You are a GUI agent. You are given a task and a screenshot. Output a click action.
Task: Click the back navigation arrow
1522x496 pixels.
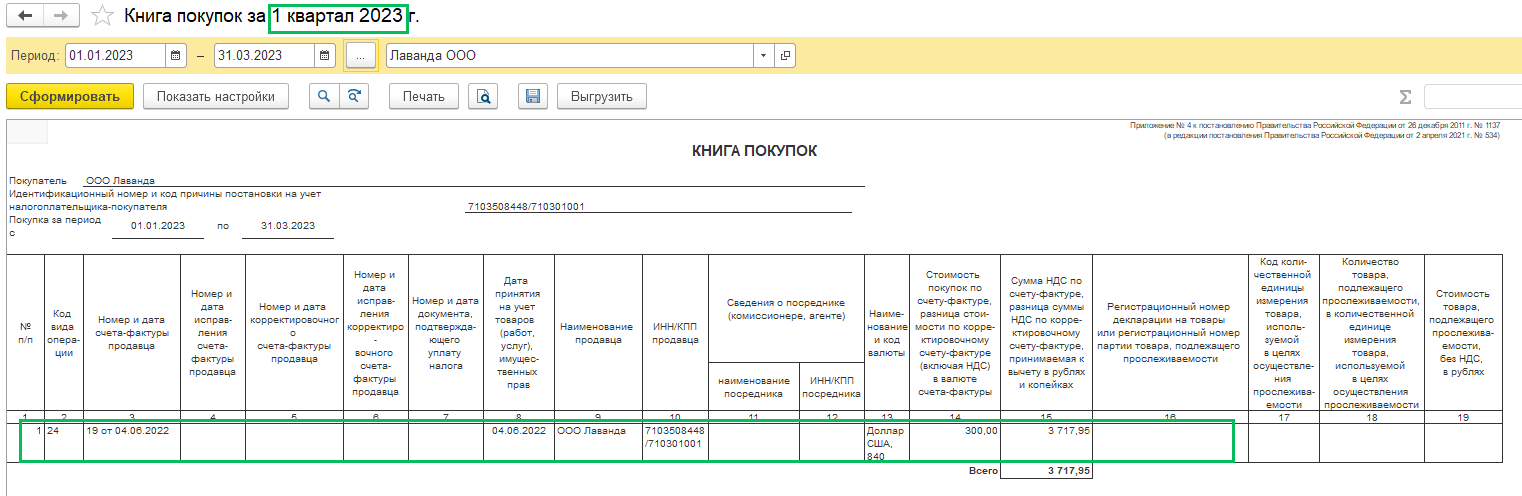click(25, 16)
